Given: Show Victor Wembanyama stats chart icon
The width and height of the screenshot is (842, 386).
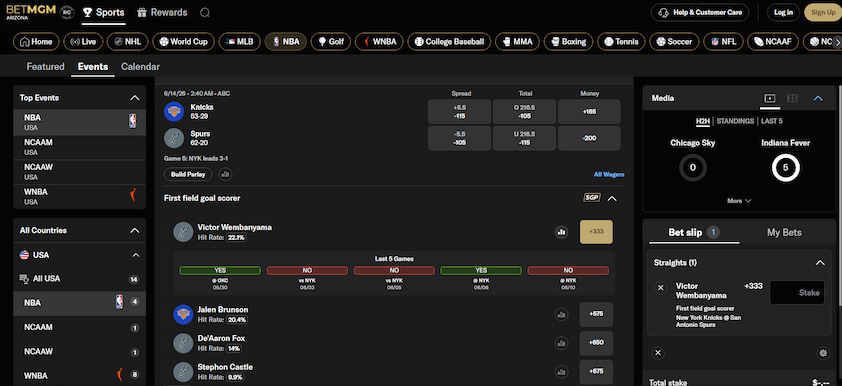Looking at the screenshot, I should [x=562, y=232].
